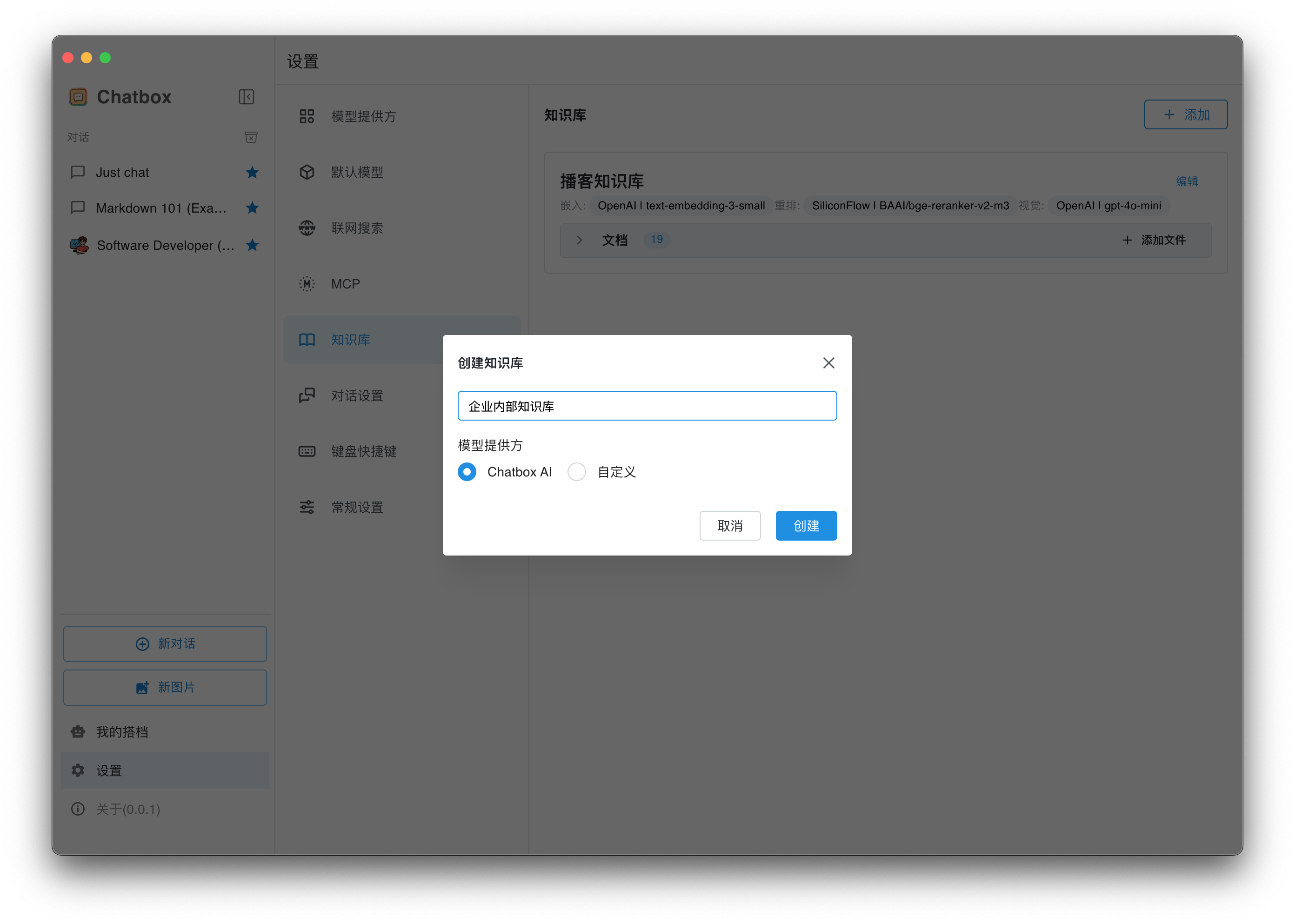The width and height of the screenshot is (1295, 924).
Task: Create a new image with 新图片
Action: (165, 687)
